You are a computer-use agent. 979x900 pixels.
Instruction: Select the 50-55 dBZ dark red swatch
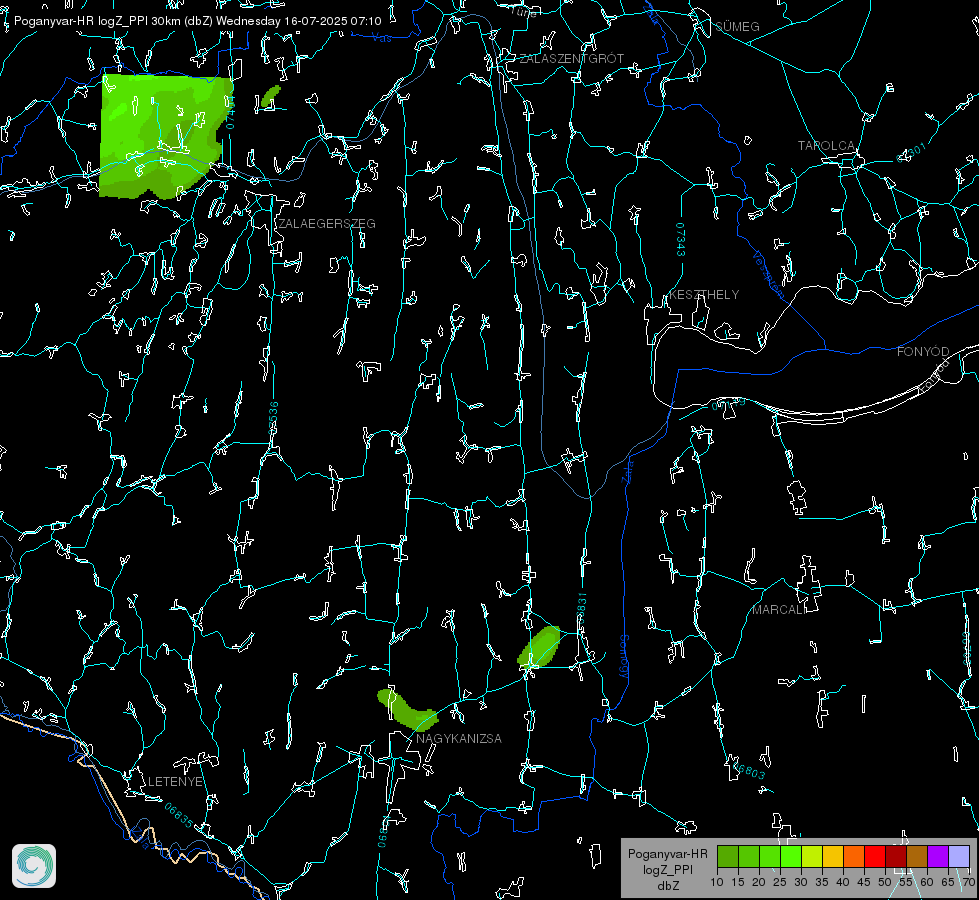[896, 857]
